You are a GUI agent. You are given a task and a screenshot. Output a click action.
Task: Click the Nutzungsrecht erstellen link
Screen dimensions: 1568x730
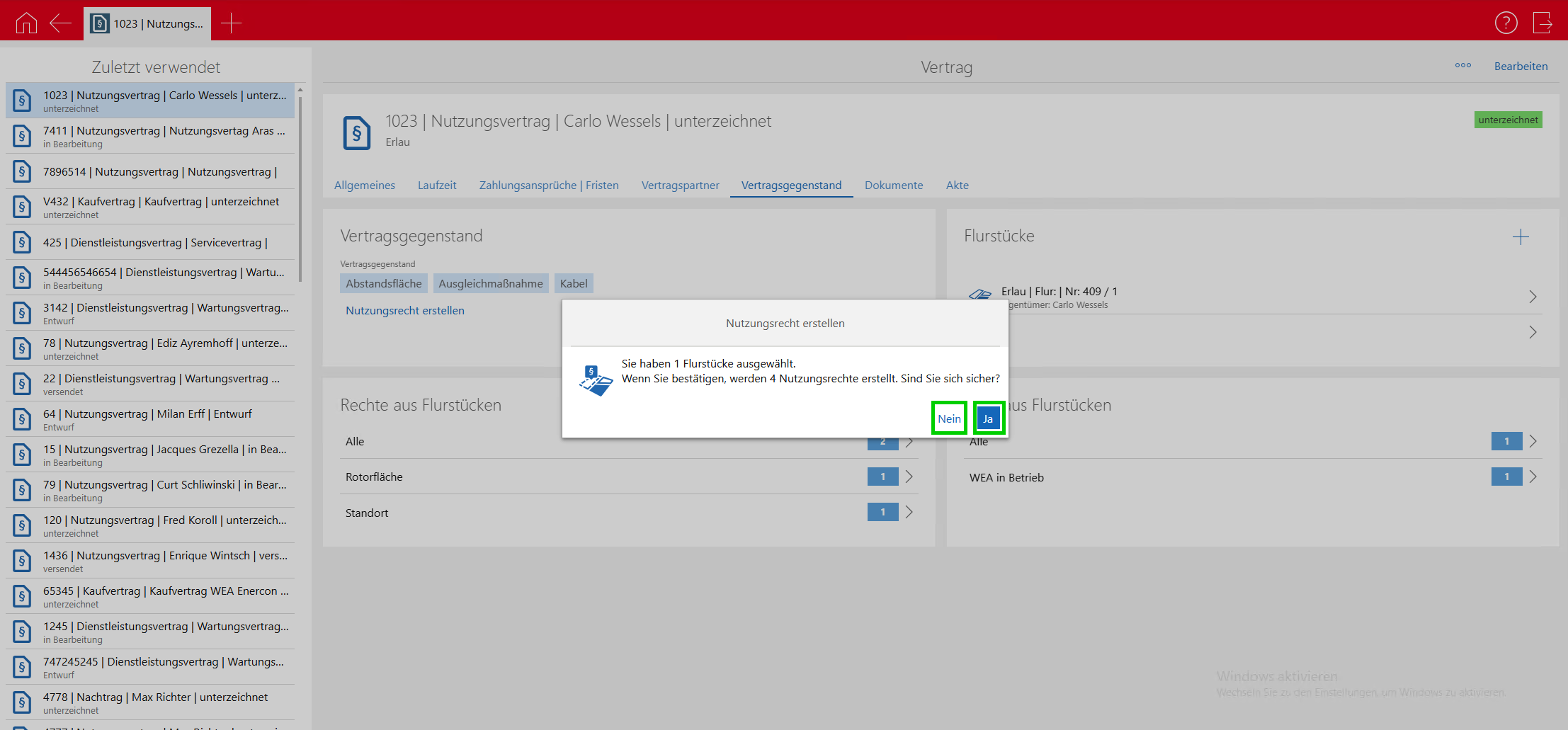(405, 310)
